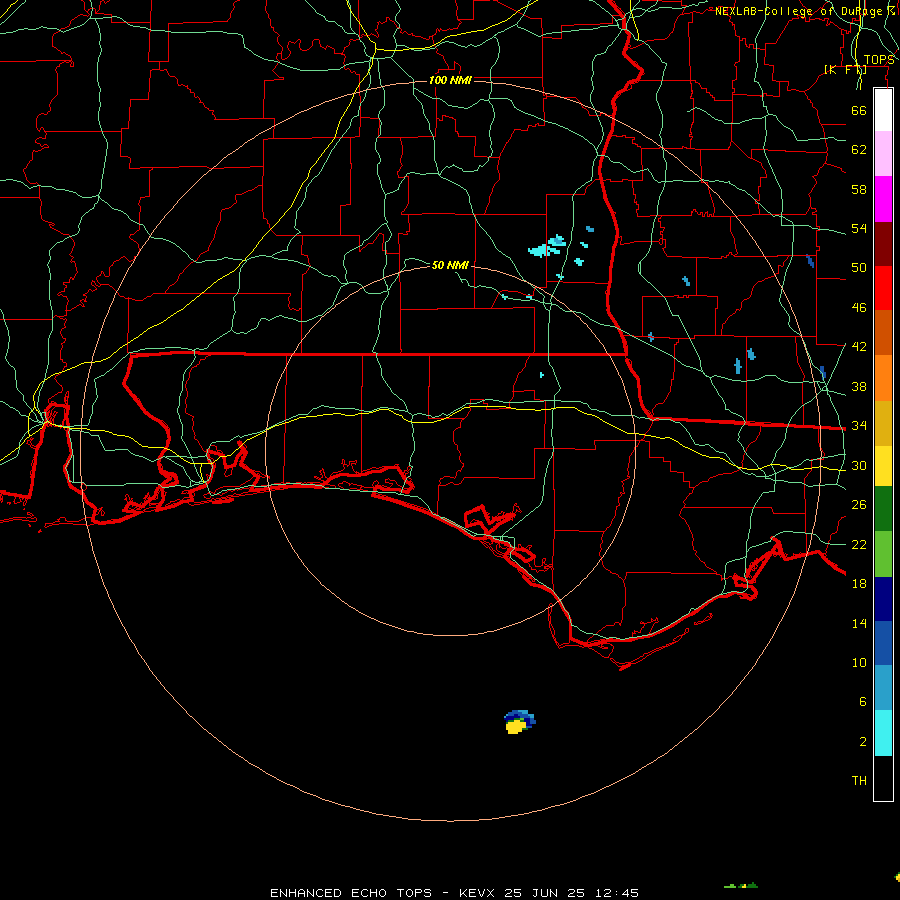The image size is (900, 900).
Task: Click the gold legend swatch
Action: [883, 423]
